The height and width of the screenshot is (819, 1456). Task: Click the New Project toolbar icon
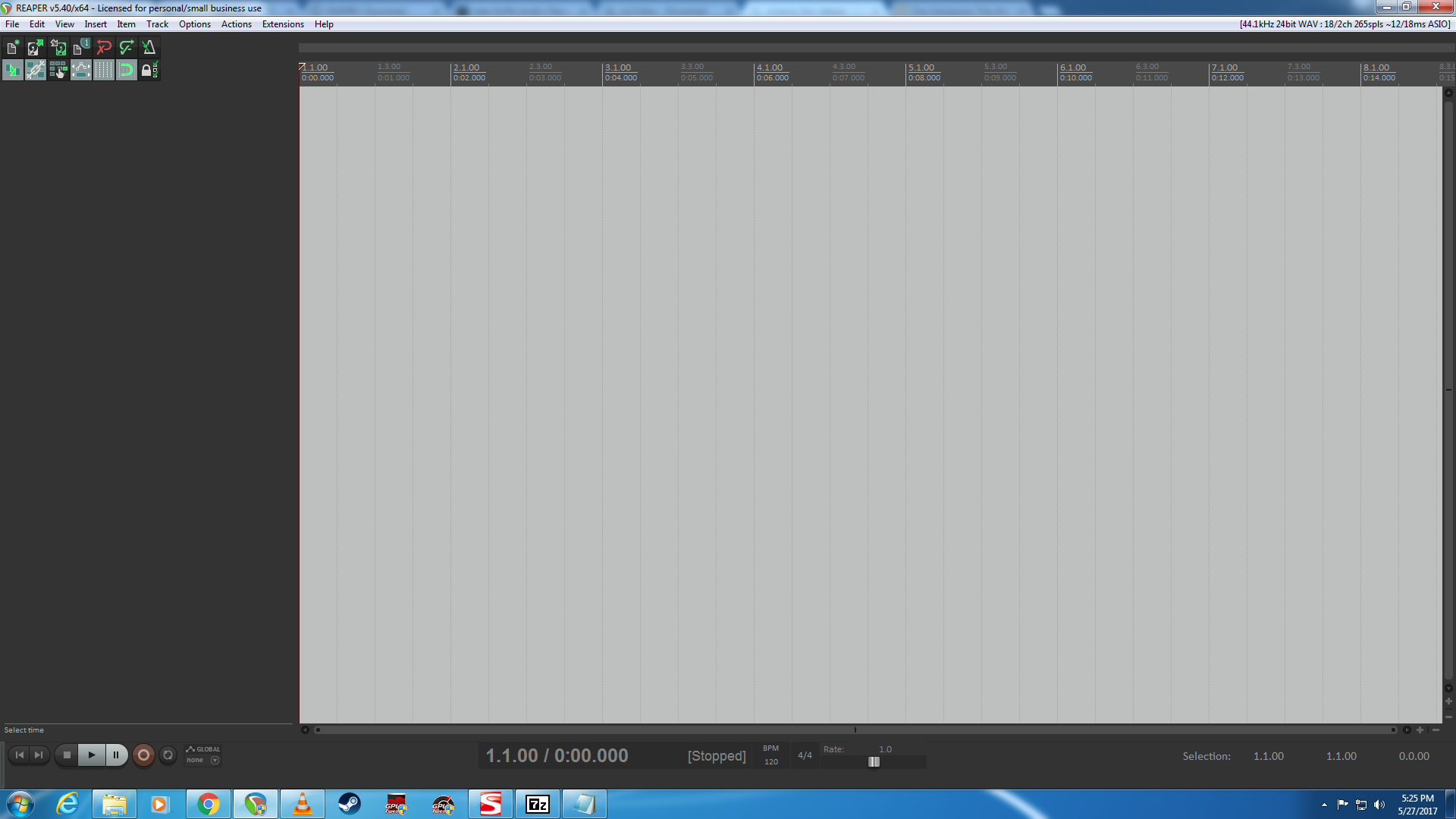[x=13, y=48]
